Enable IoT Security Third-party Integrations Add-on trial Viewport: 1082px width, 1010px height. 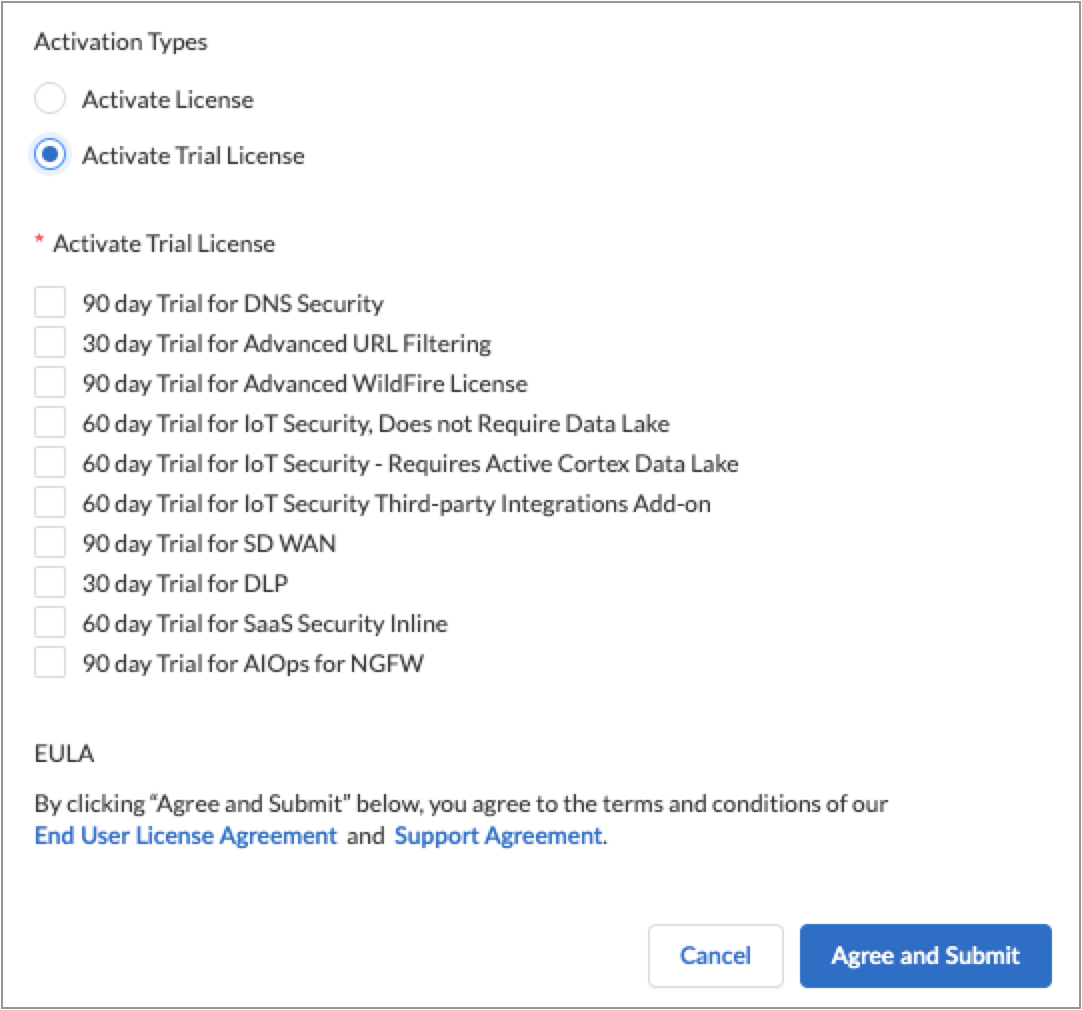coord(50,503)
